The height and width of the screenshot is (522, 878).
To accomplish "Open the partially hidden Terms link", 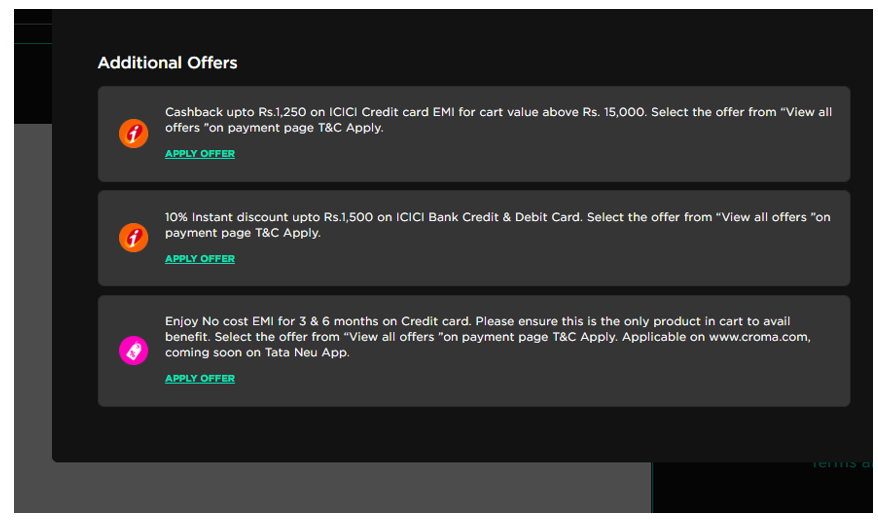I will click(842, 464).
